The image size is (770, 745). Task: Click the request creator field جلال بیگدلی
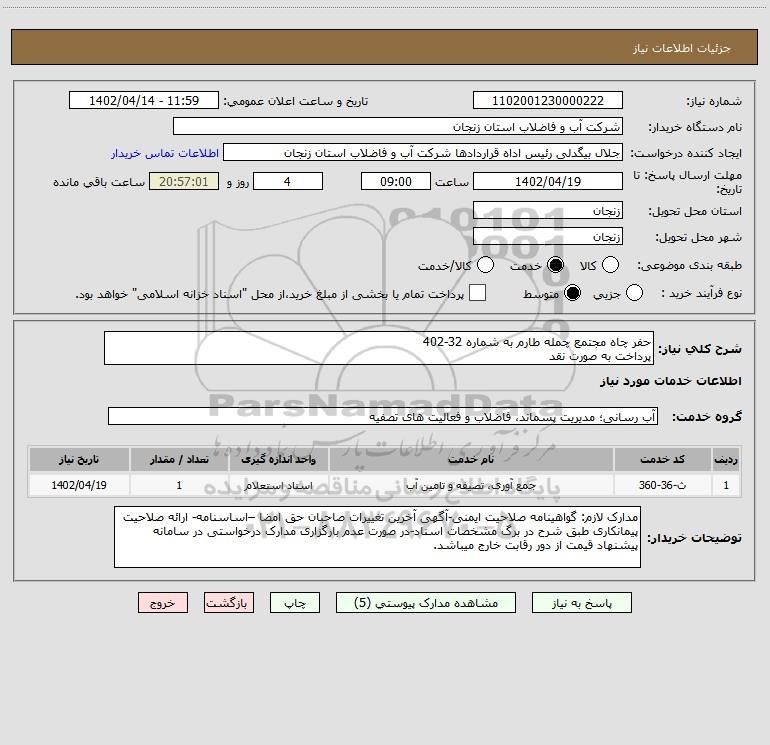pyautogui.click(x=423, y=153)
